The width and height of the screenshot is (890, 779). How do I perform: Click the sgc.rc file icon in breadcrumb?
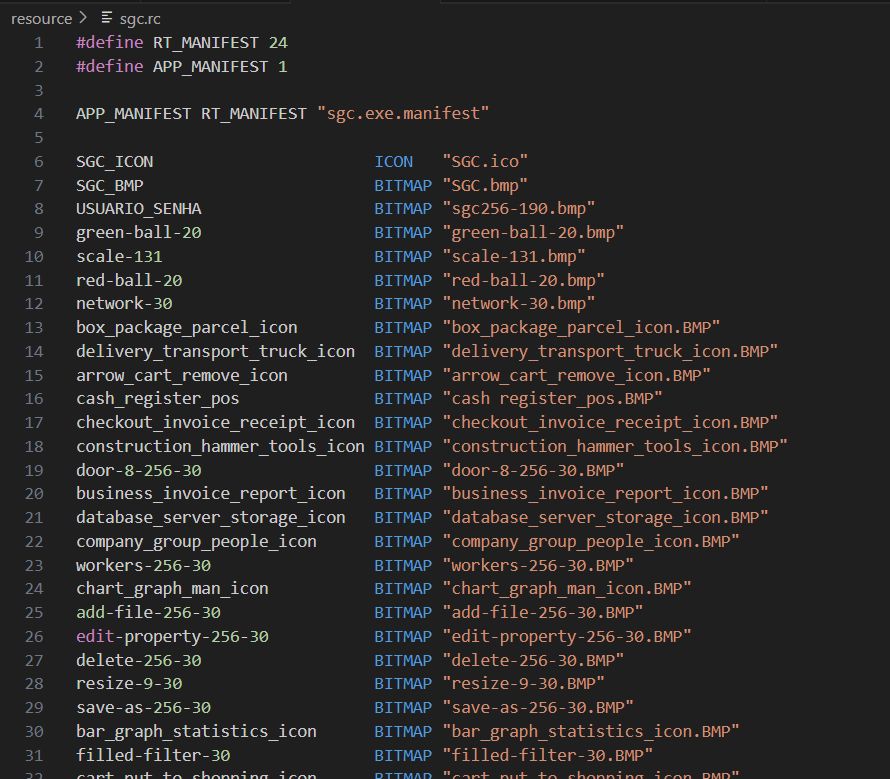coord(107,18)
